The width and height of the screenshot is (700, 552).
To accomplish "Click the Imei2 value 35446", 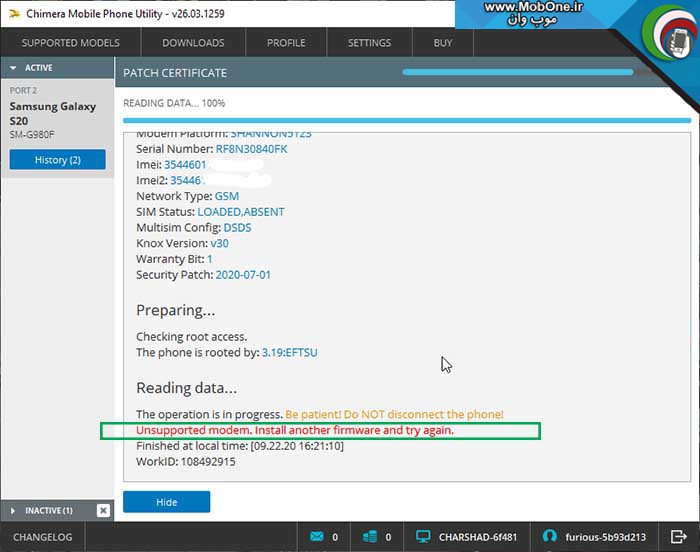I will click(x=186, y=180).
